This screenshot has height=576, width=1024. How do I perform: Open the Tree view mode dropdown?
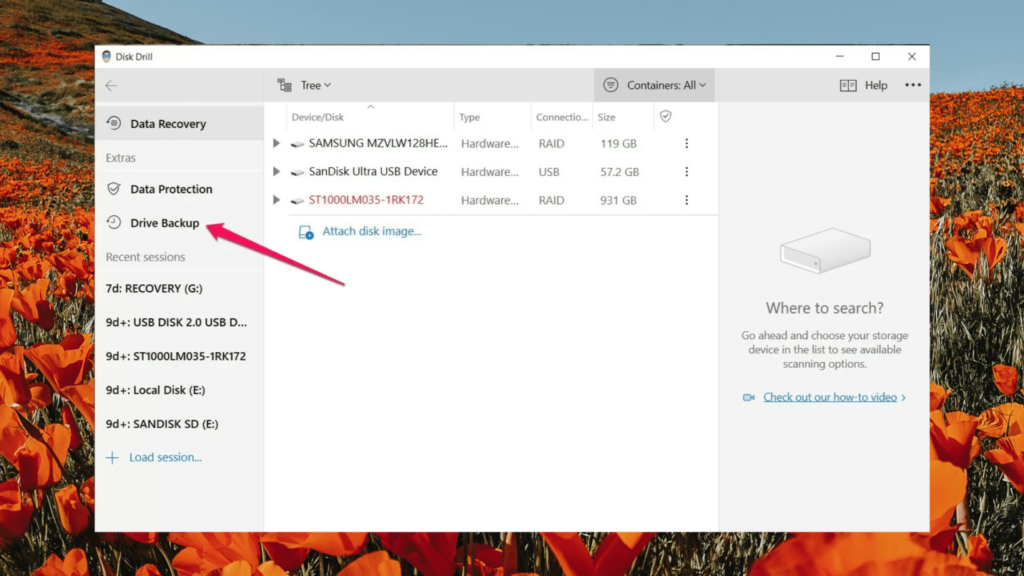click(x=311, y=85)
